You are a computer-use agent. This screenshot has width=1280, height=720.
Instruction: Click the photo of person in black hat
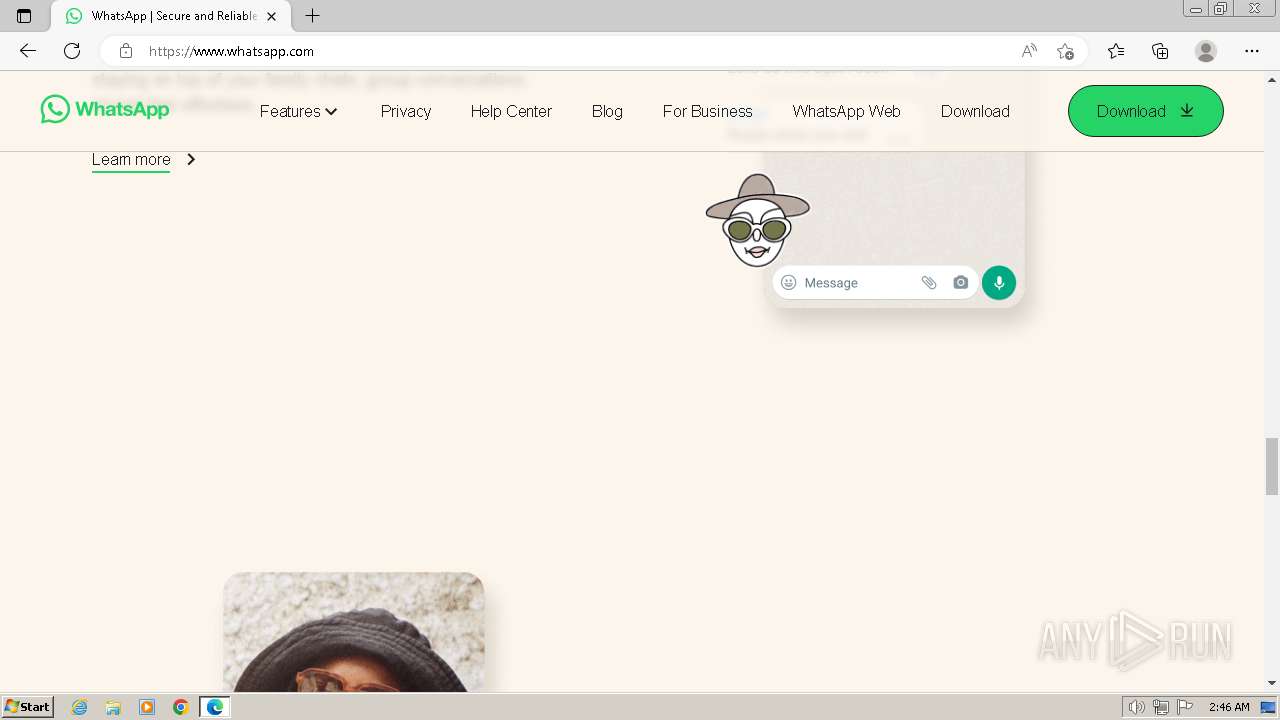[x=354, y=632]
